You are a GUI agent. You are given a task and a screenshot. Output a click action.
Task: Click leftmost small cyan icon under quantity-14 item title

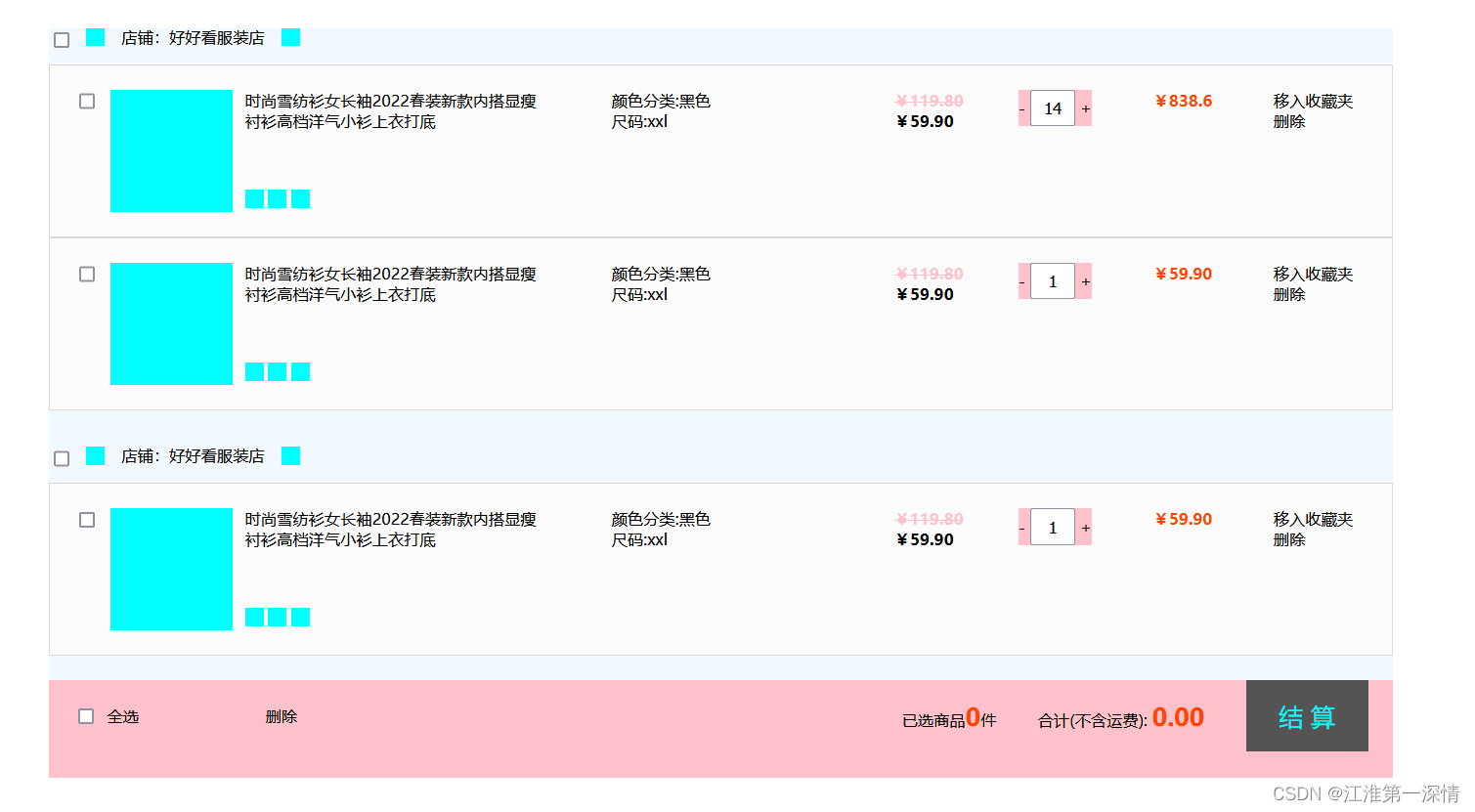pyautogui.click(x=254, y=198)
